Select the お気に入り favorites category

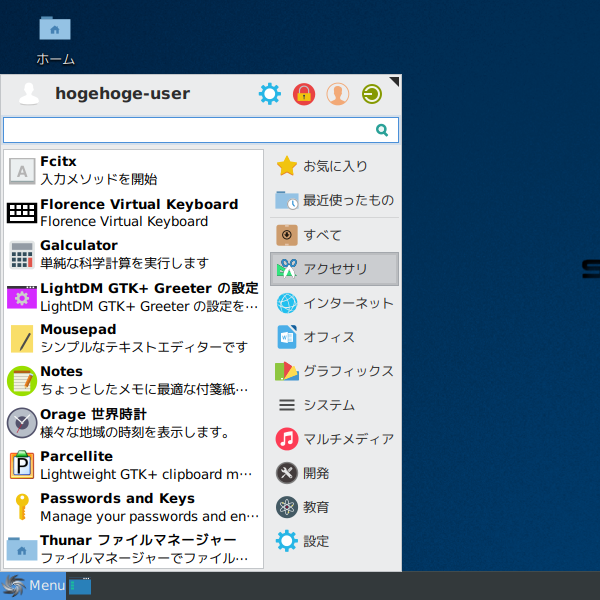[x=334, y=166]
